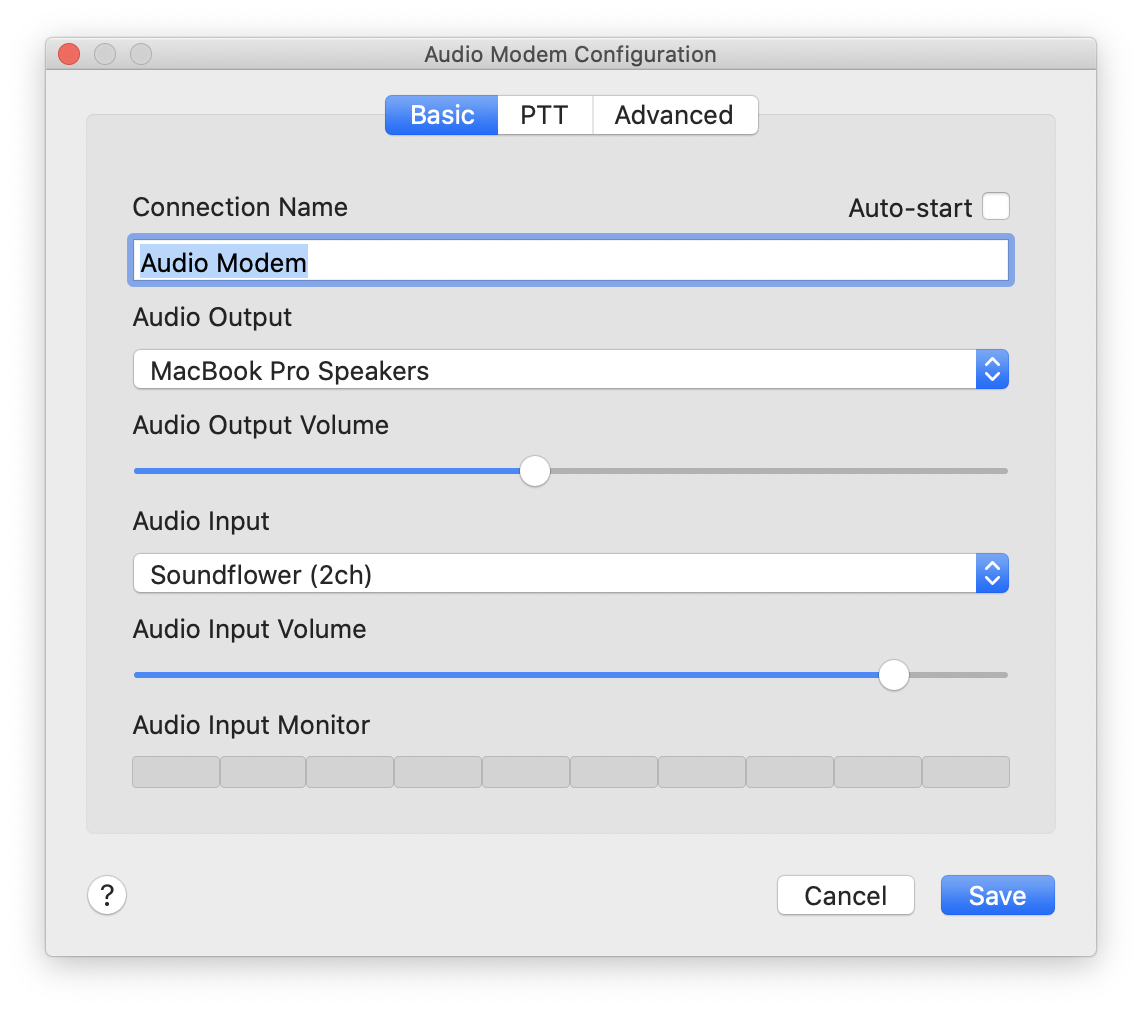Enable the Auto-start checkbox
The width and height of the screenshot is (1142, 1010).
tap(996, 206)
